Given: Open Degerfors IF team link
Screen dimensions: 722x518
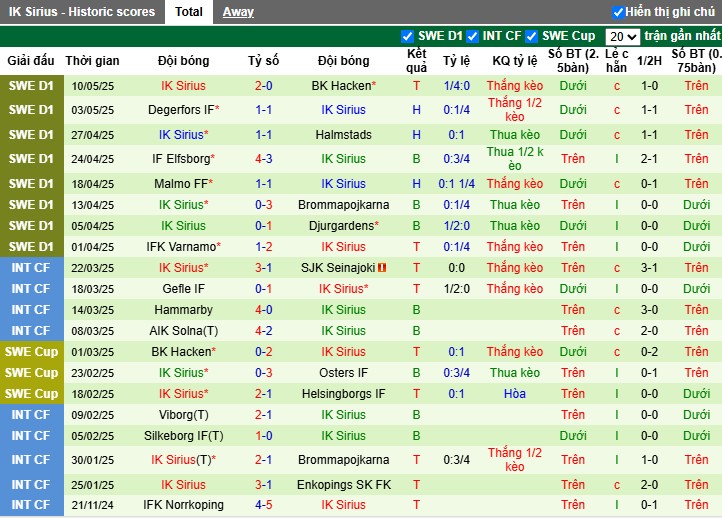Looking at the screenshot, I should (x=181, y=110).
